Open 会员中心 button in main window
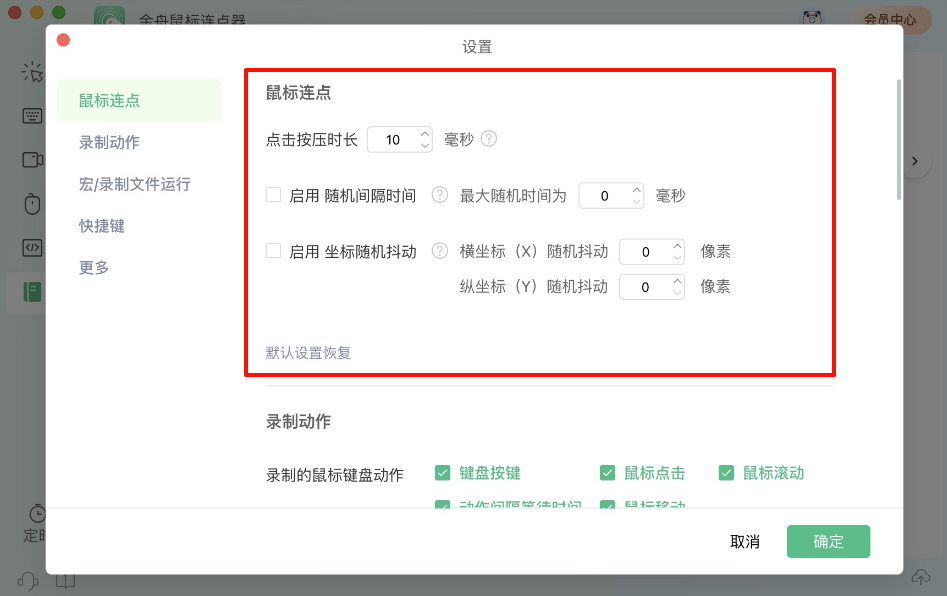 click(890, 19)
